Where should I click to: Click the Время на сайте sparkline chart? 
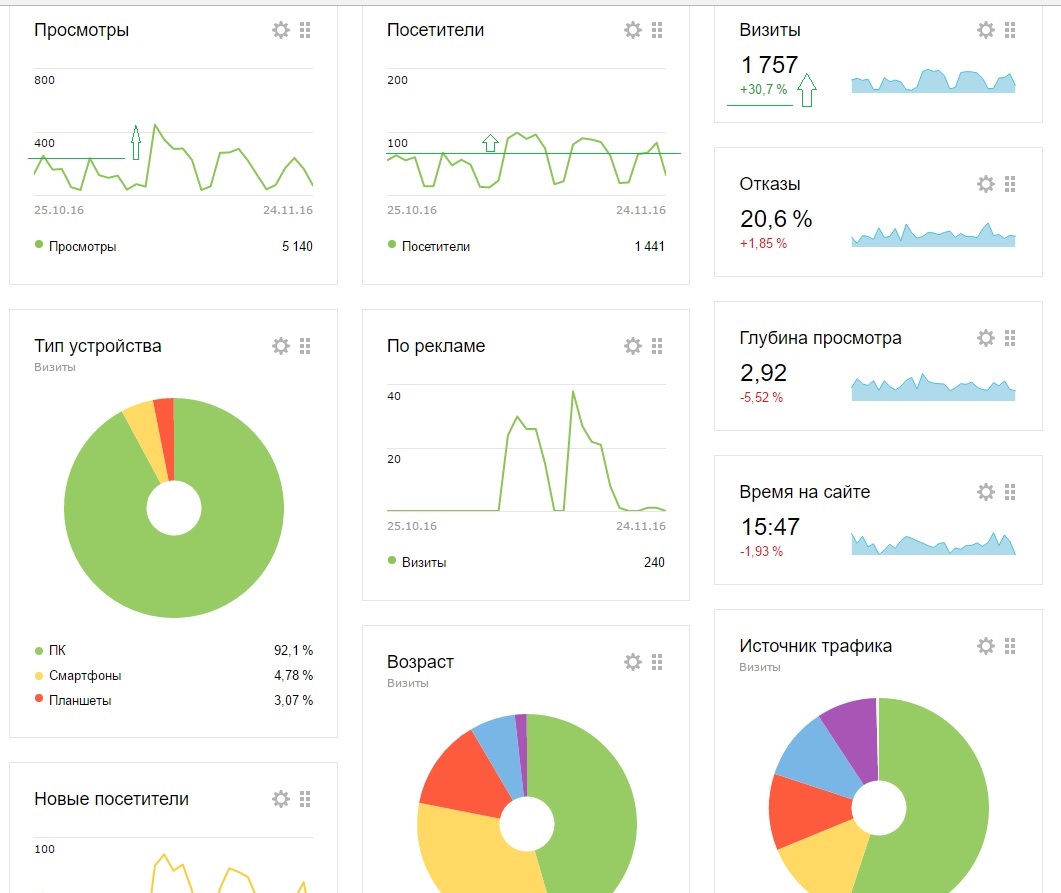[x=933, y=544]
